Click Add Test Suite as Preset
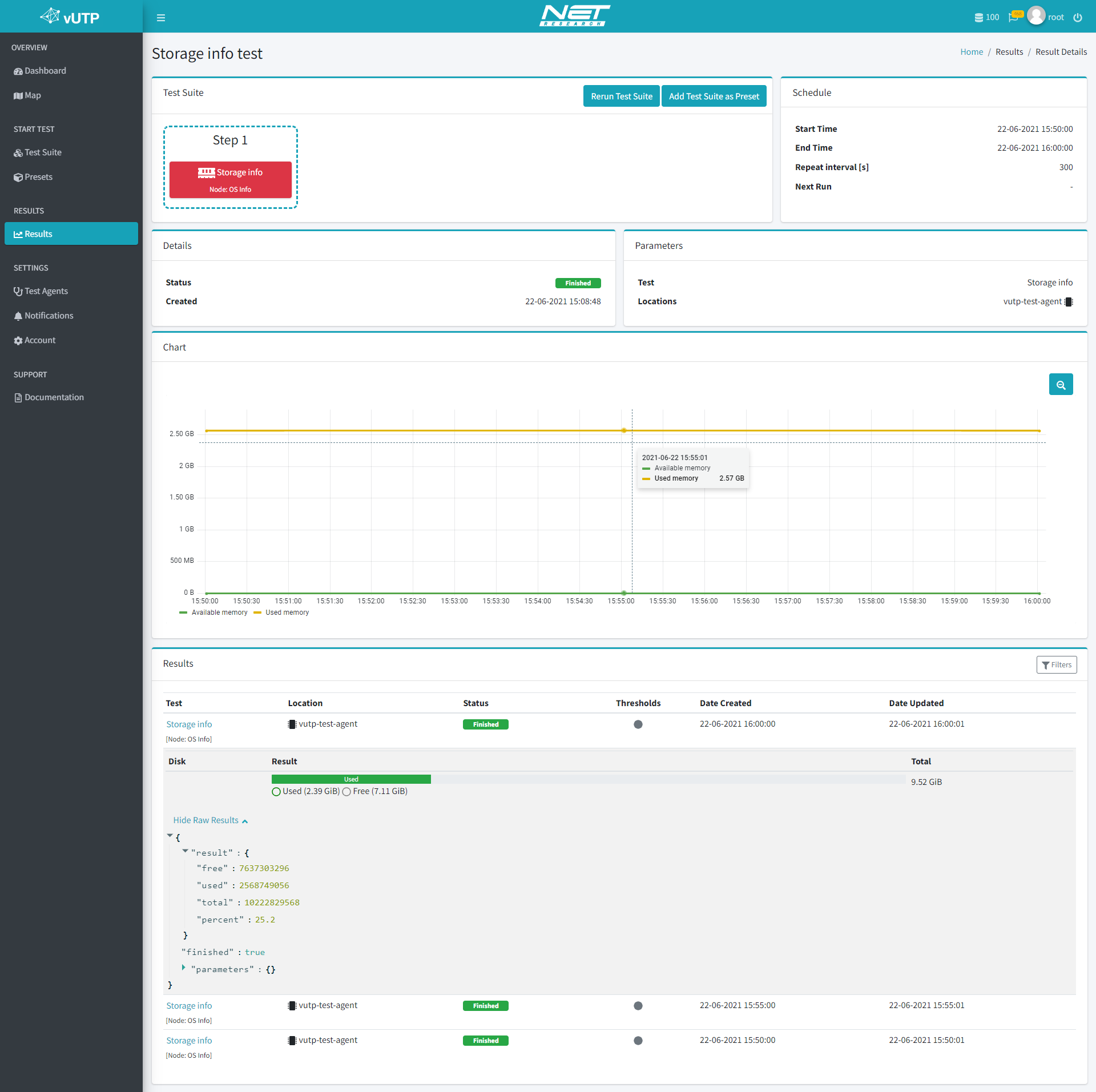 (x=714, y=96)
